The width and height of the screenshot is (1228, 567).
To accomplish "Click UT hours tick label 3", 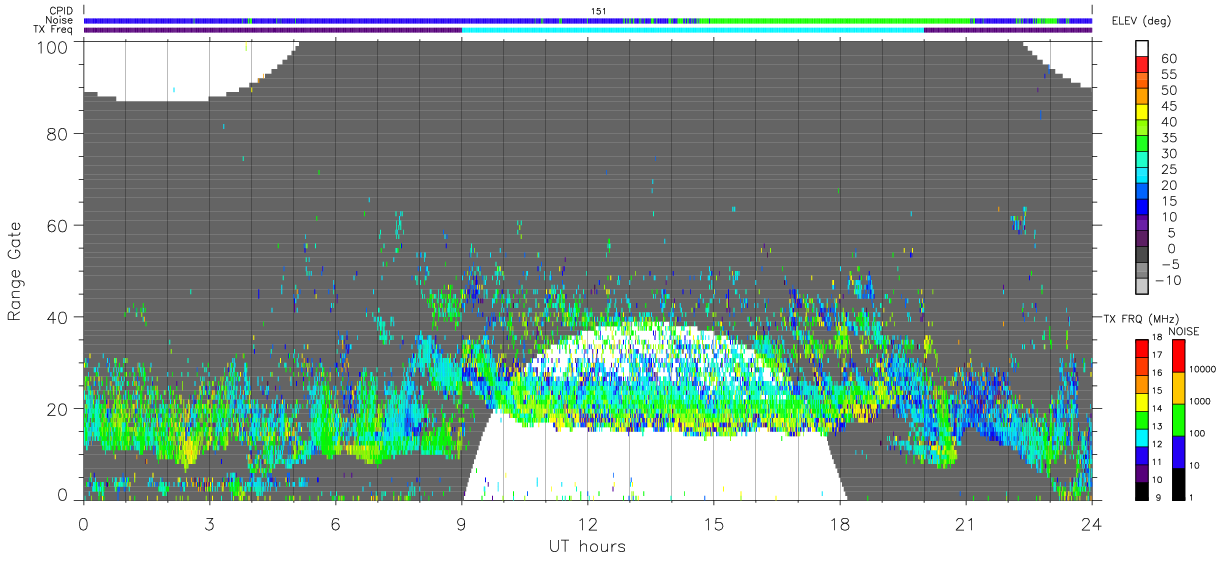I will click(209, 523).
